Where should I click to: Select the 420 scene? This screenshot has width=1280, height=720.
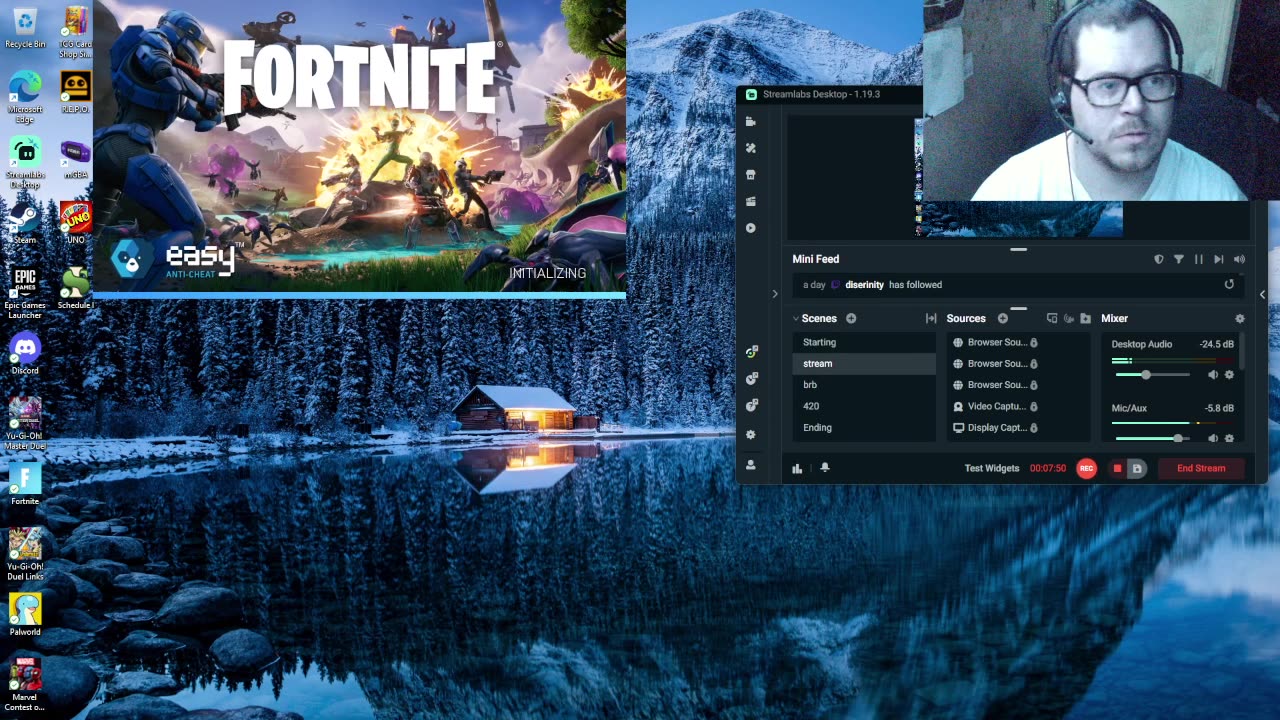click(x=865, y=406)
